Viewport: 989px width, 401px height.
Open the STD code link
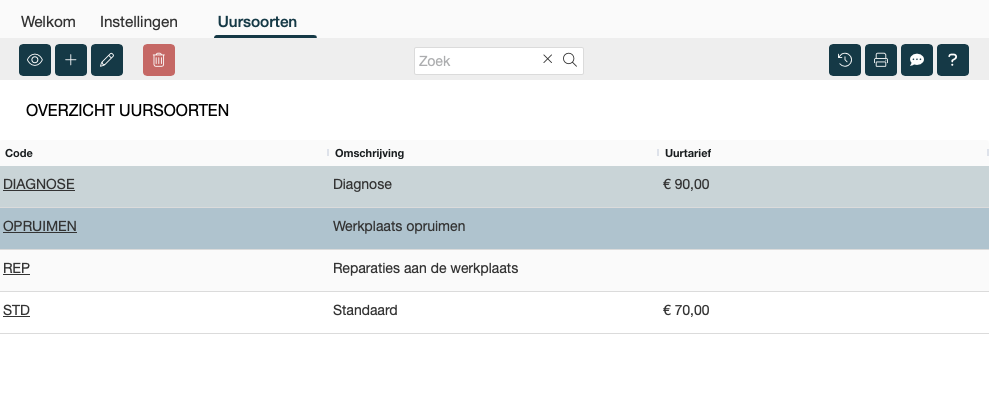pyautogui.click(x=17, y=310)
